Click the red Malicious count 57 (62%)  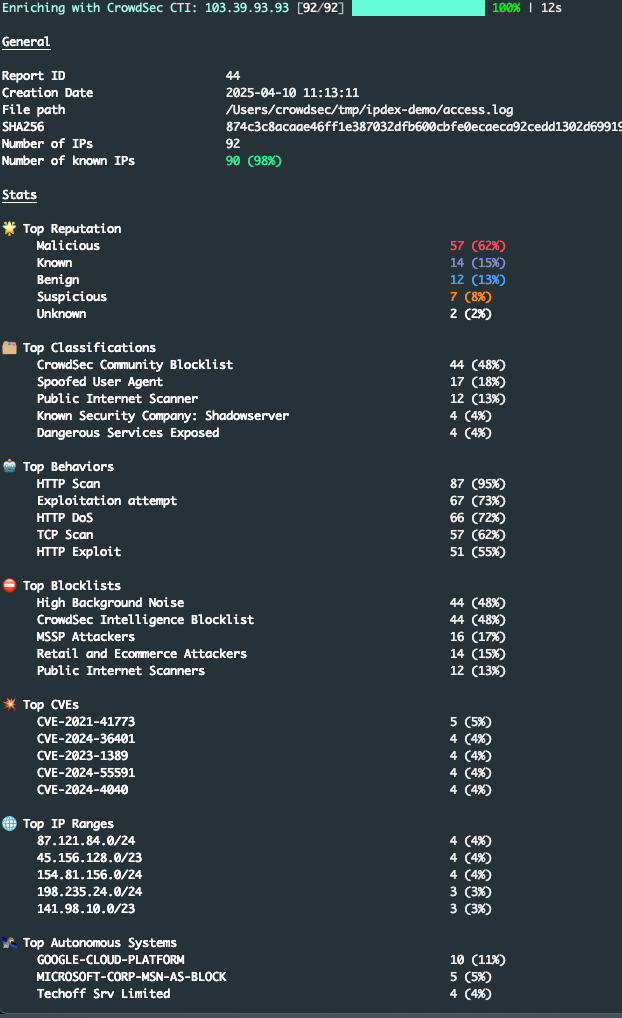477,246
